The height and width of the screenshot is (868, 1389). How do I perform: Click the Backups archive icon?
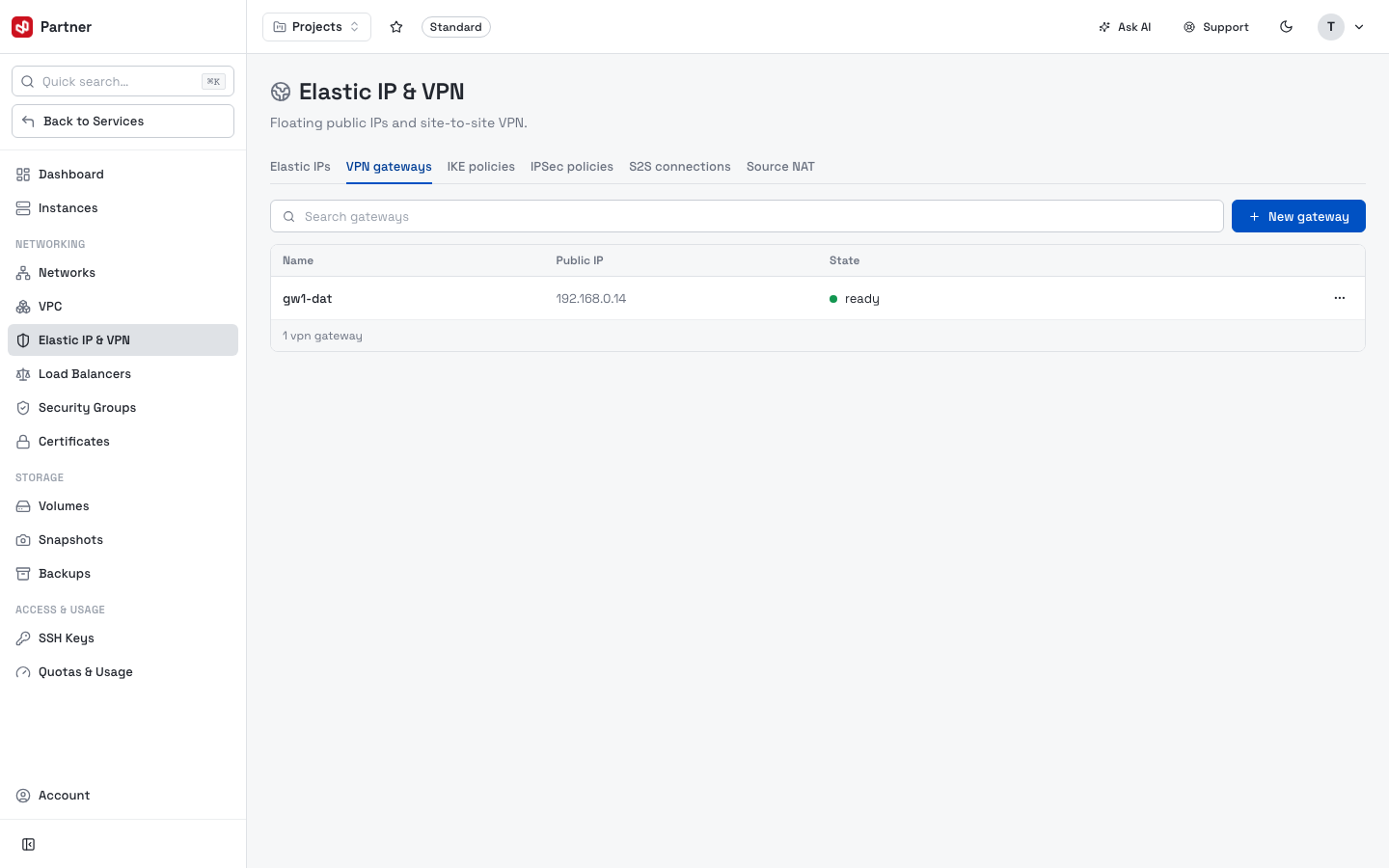[23, 574]
